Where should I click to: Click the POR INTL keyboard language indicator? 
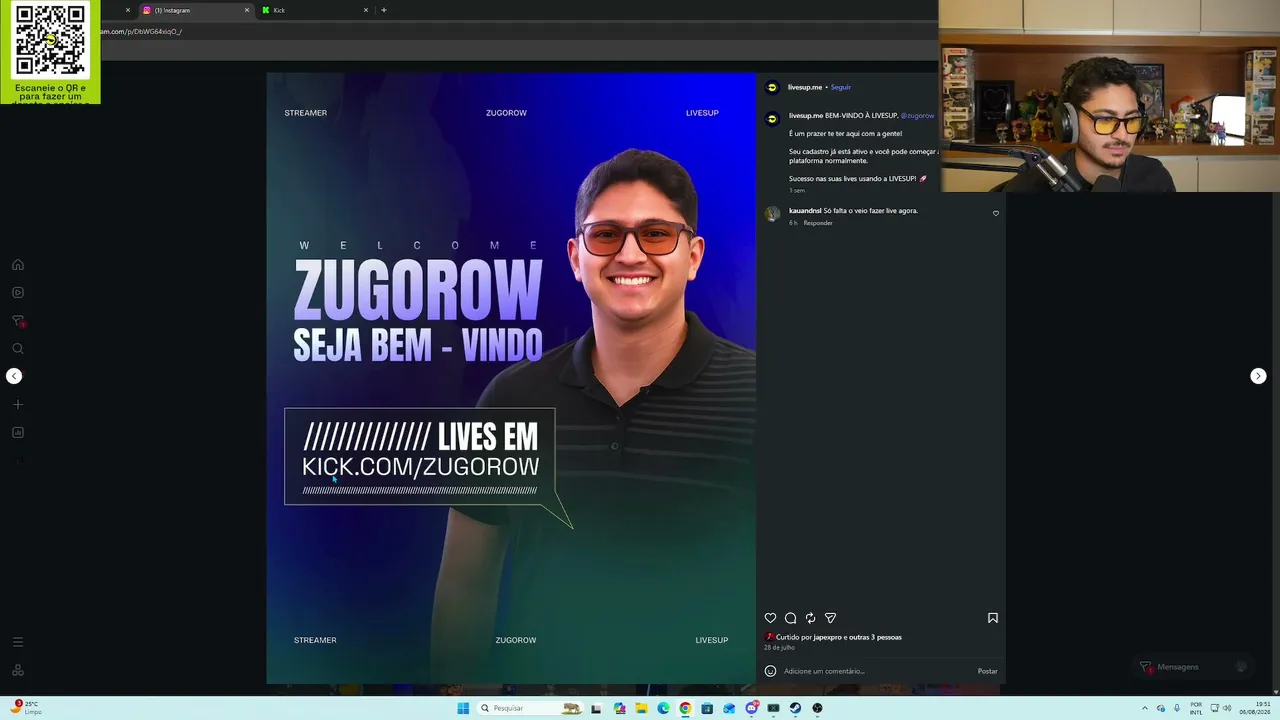coord(1196,708)
